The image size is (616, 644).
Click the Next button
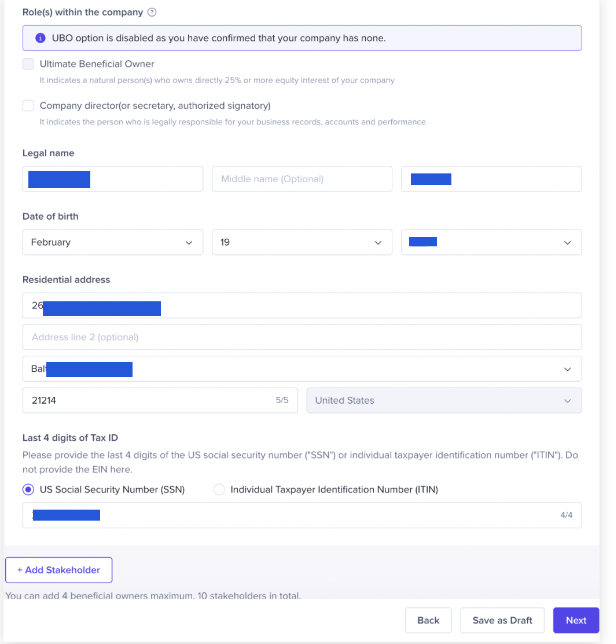coord(575,620)
